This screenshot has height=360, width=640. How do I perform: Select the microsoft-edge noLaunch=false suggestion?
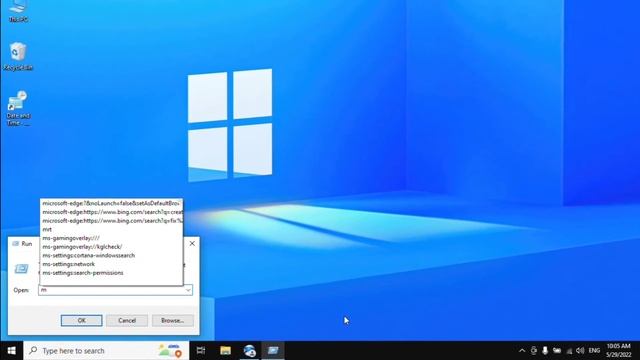click(111, 203)
